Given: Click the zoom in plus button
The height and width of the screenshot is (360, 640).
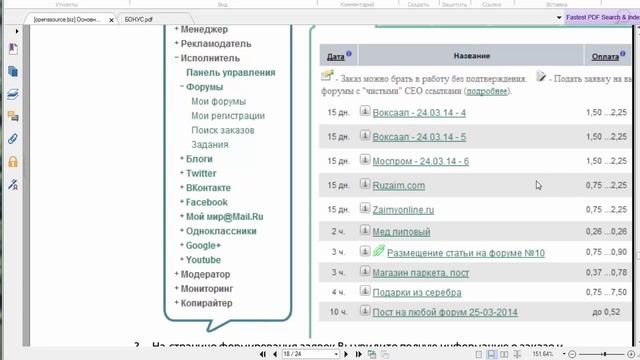Looking at the screenshot, I should [x=631, y=354].
